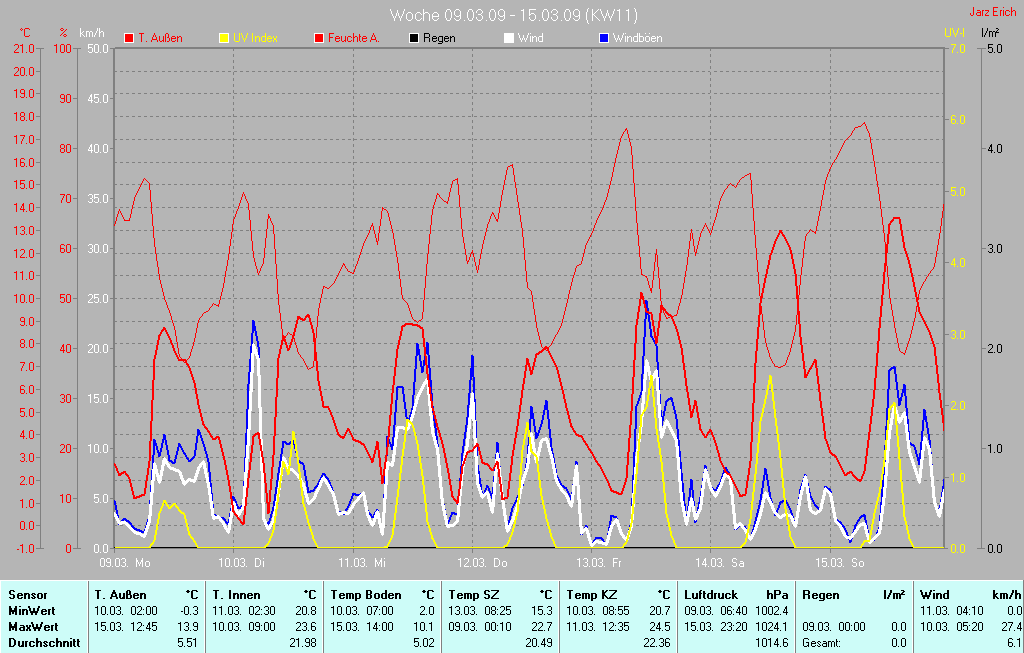Click the 'hPa' unit in the table

coord(777,595)
